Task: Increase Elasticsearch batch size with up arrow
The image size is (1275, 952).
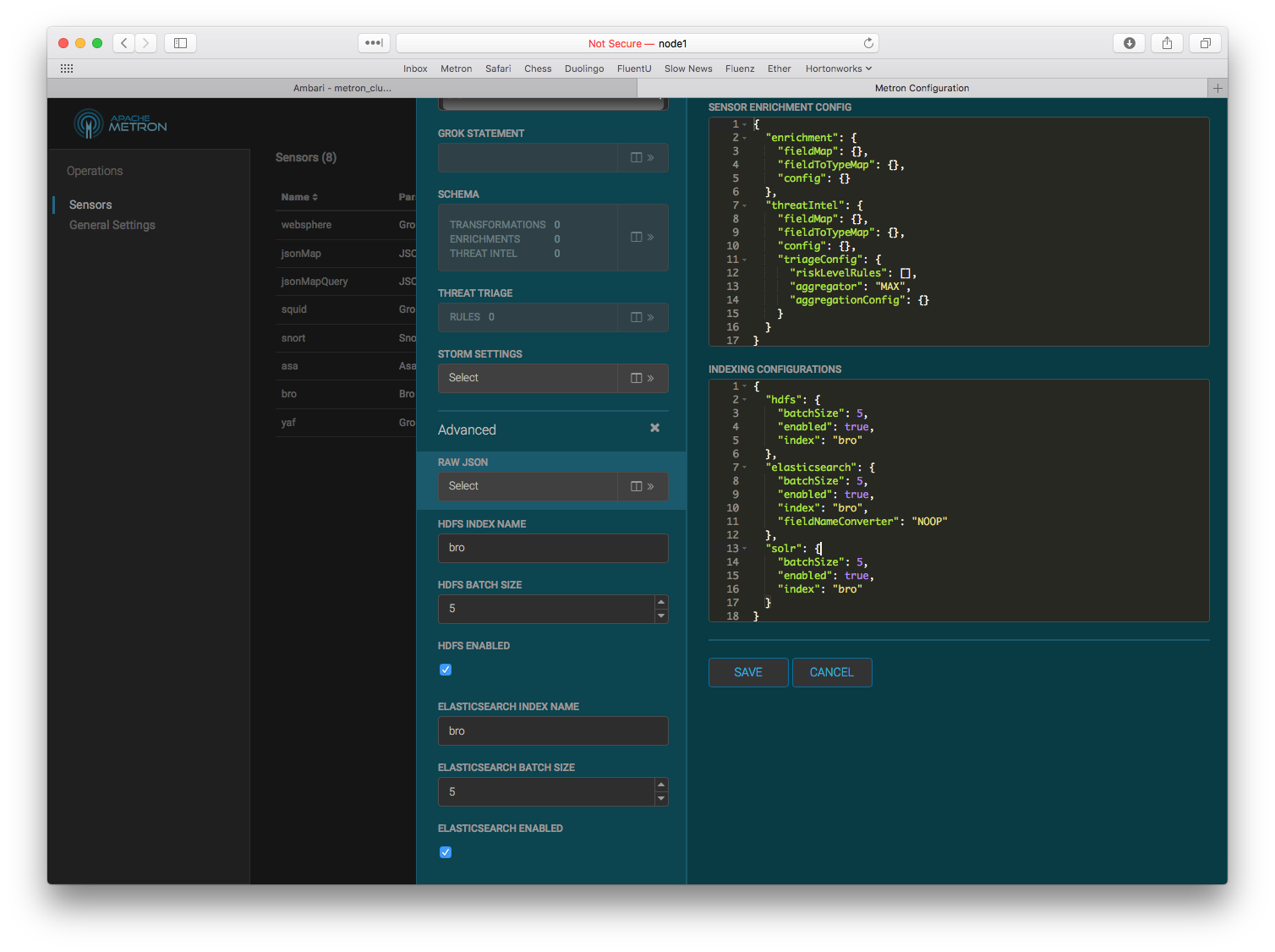Action: tap(661, 785)
